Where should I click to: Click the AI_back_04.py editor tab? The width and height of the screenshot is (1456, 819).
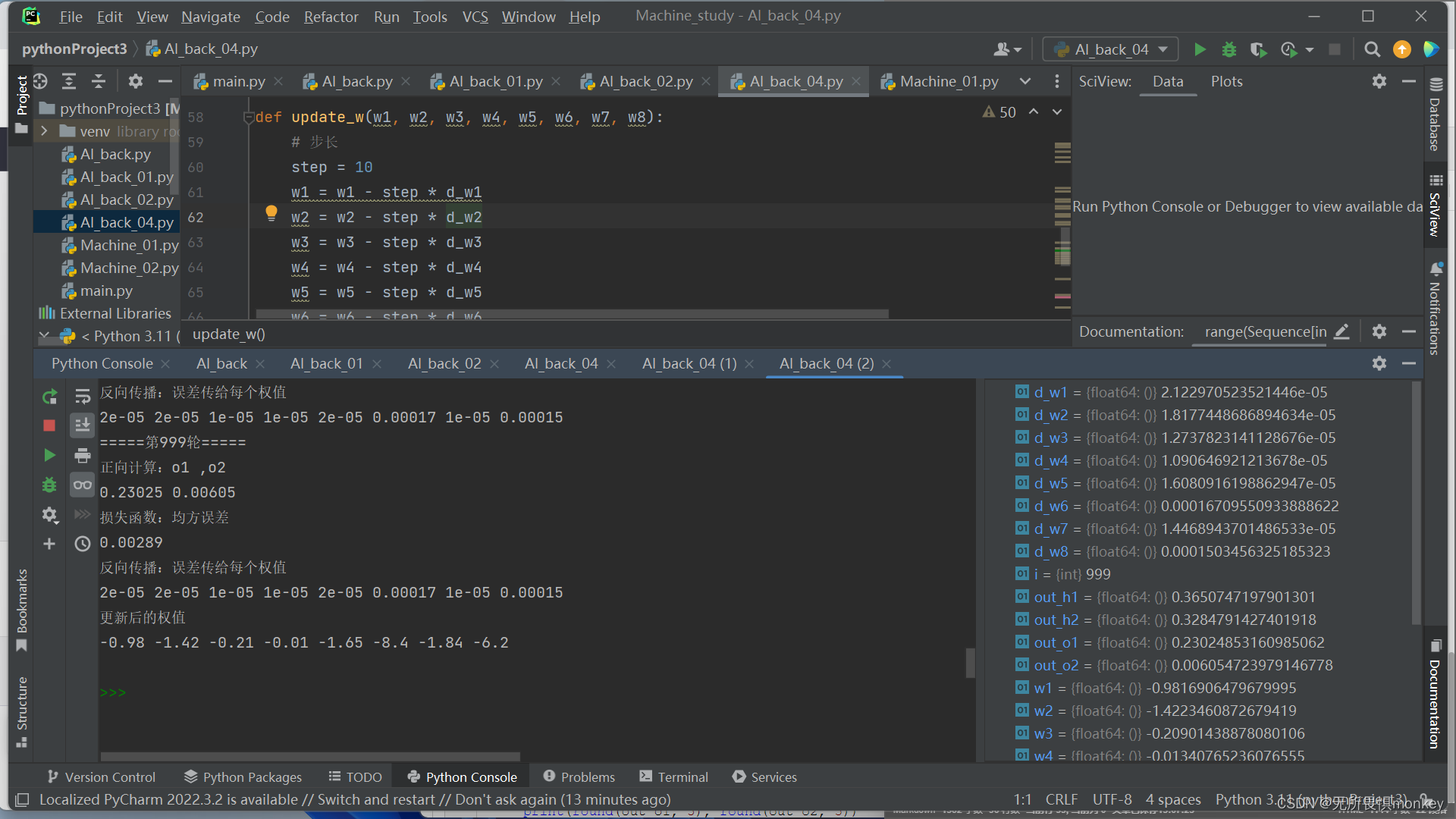tap(796, 81)
